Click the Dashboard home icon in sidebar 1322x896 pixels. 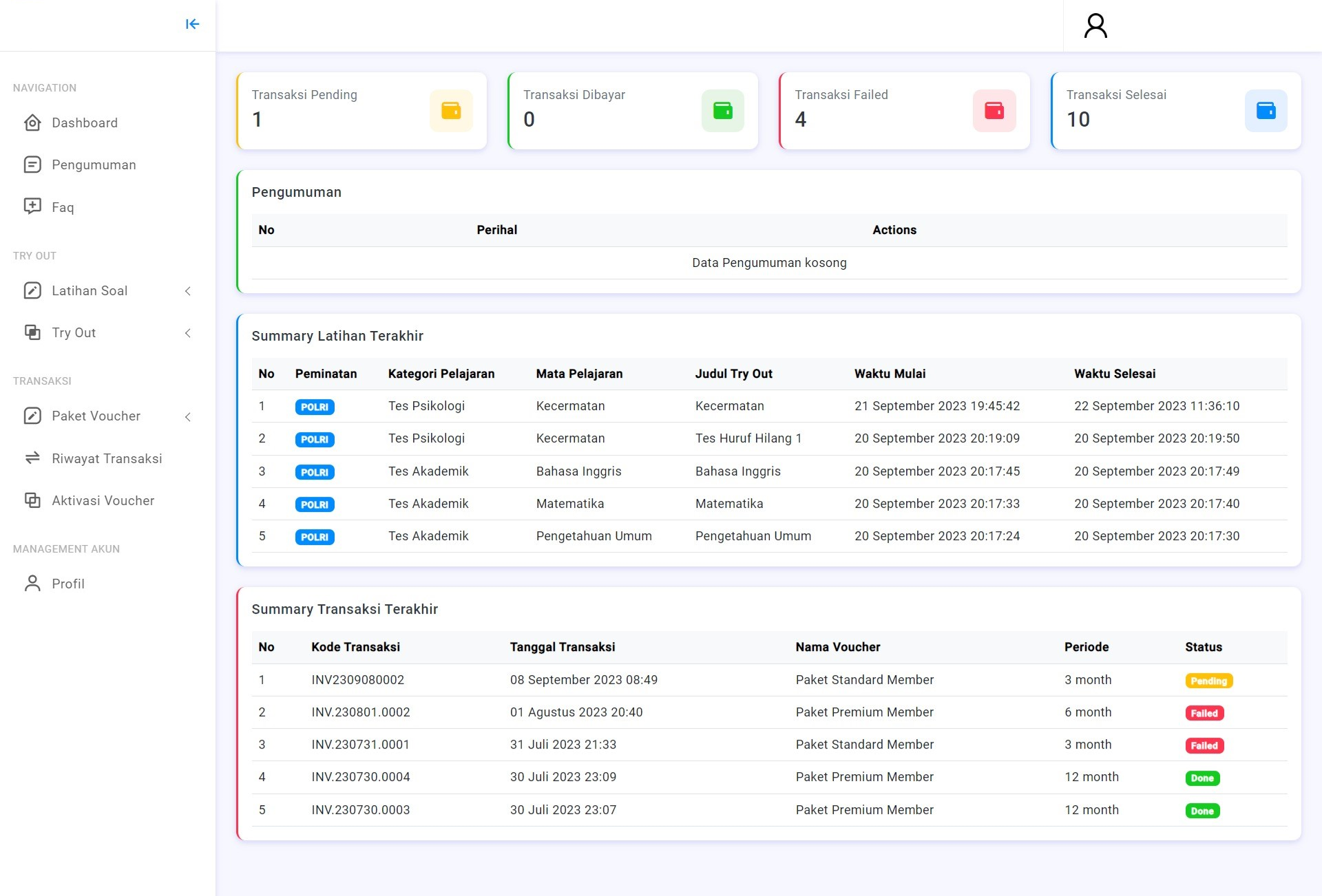(x=32, y=122)
